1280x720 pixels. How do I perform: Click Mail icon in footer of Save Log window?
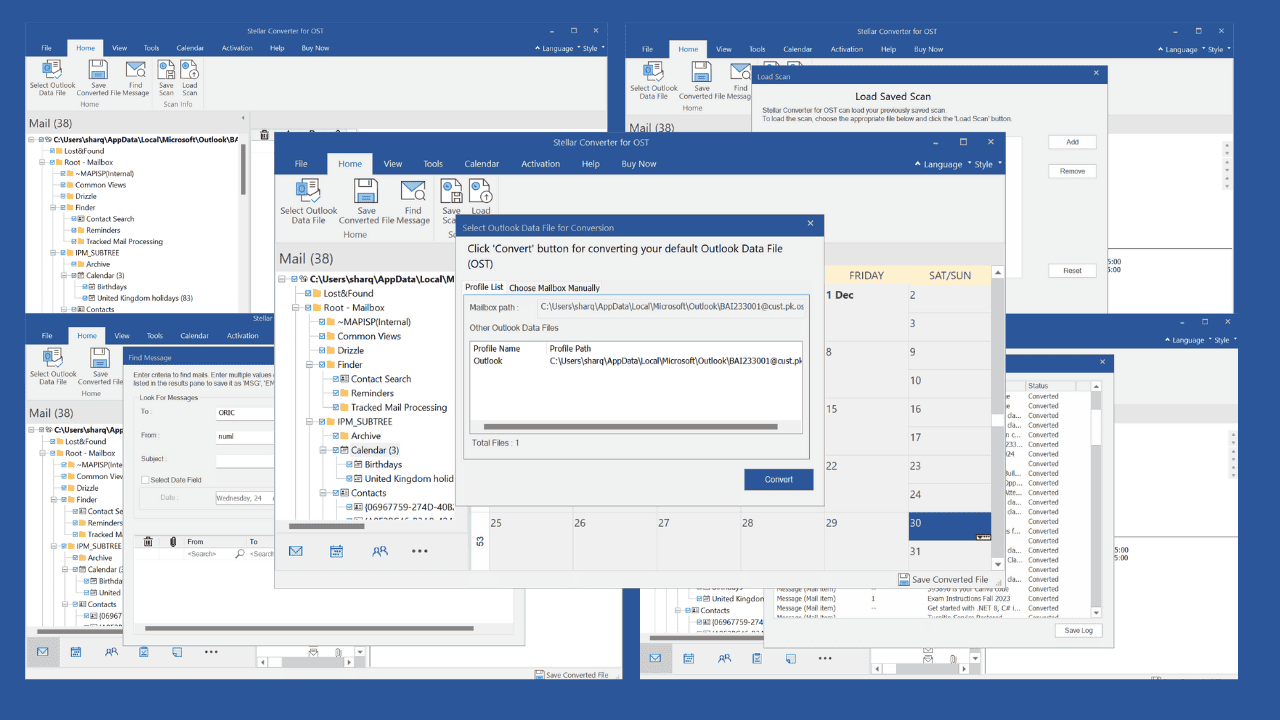(x=655, y=658)
